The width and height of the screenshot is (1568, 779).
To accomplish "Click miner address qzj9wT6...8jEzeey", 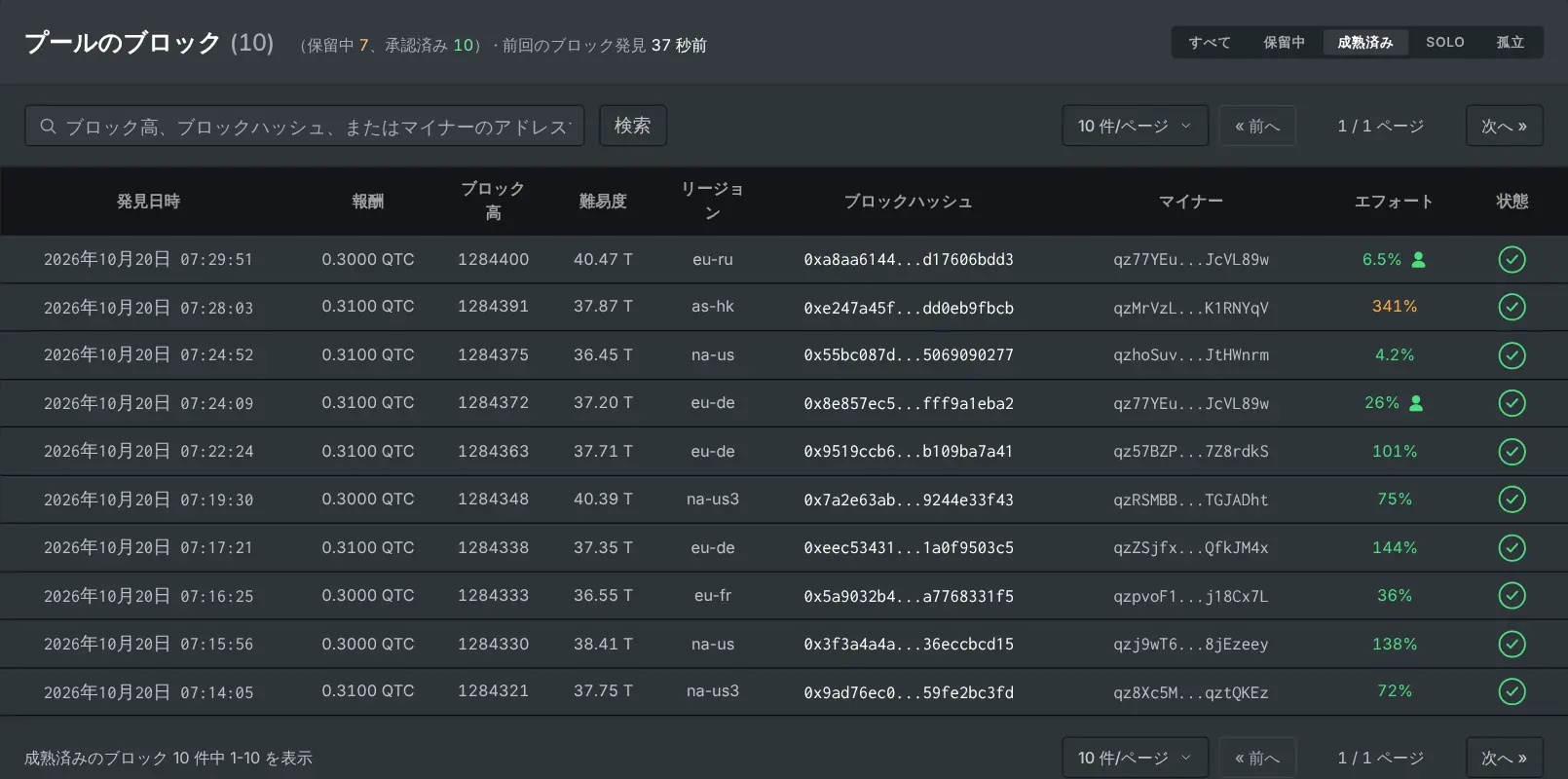I will click(x=1191, y=645).
